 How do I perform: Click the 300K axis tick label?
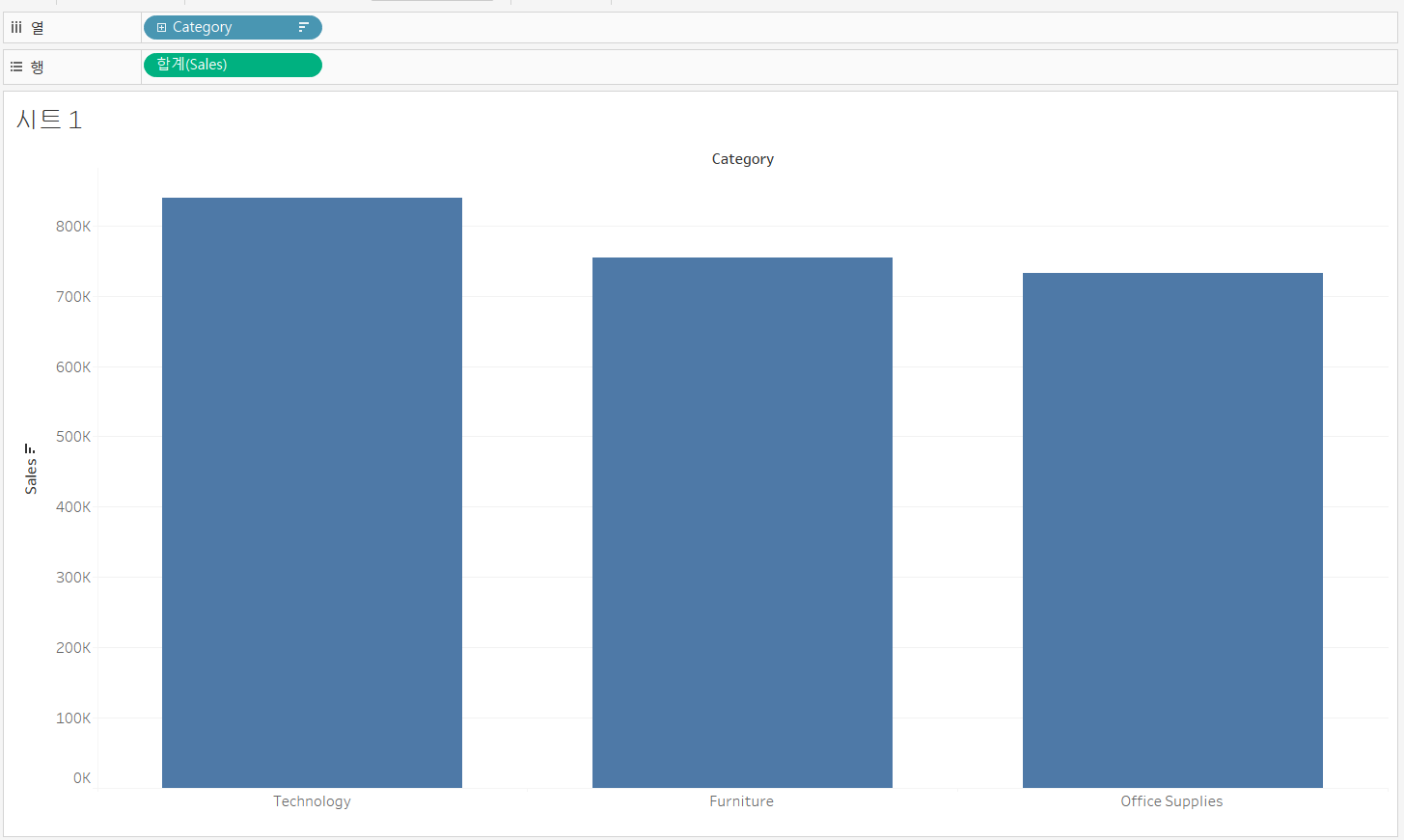tap(73, 578)
